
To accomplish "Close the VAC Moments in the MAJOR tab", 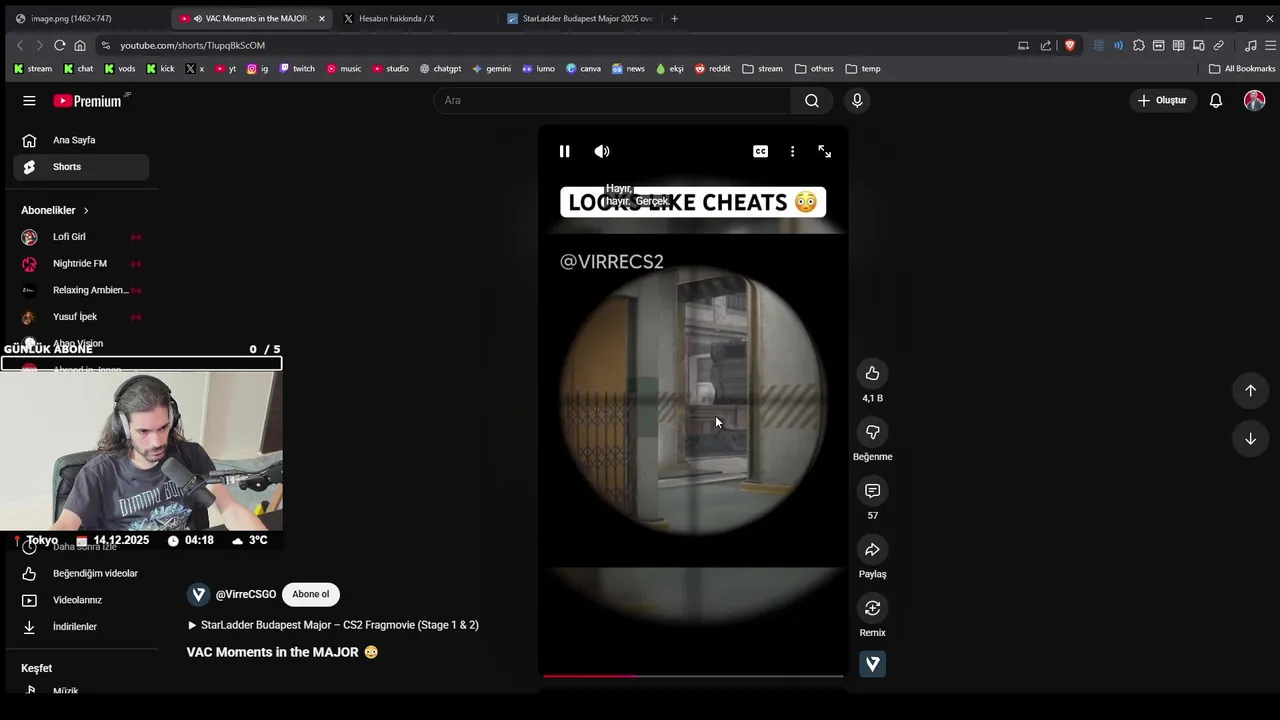I will click(322, 18).
